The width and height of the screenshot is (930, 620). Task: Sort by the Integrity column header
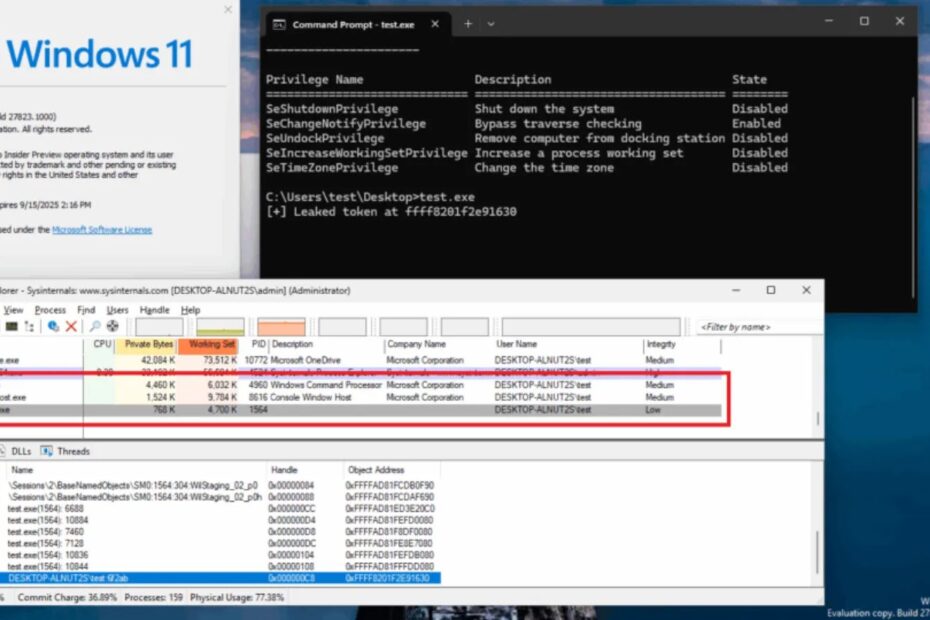[682, 344]
